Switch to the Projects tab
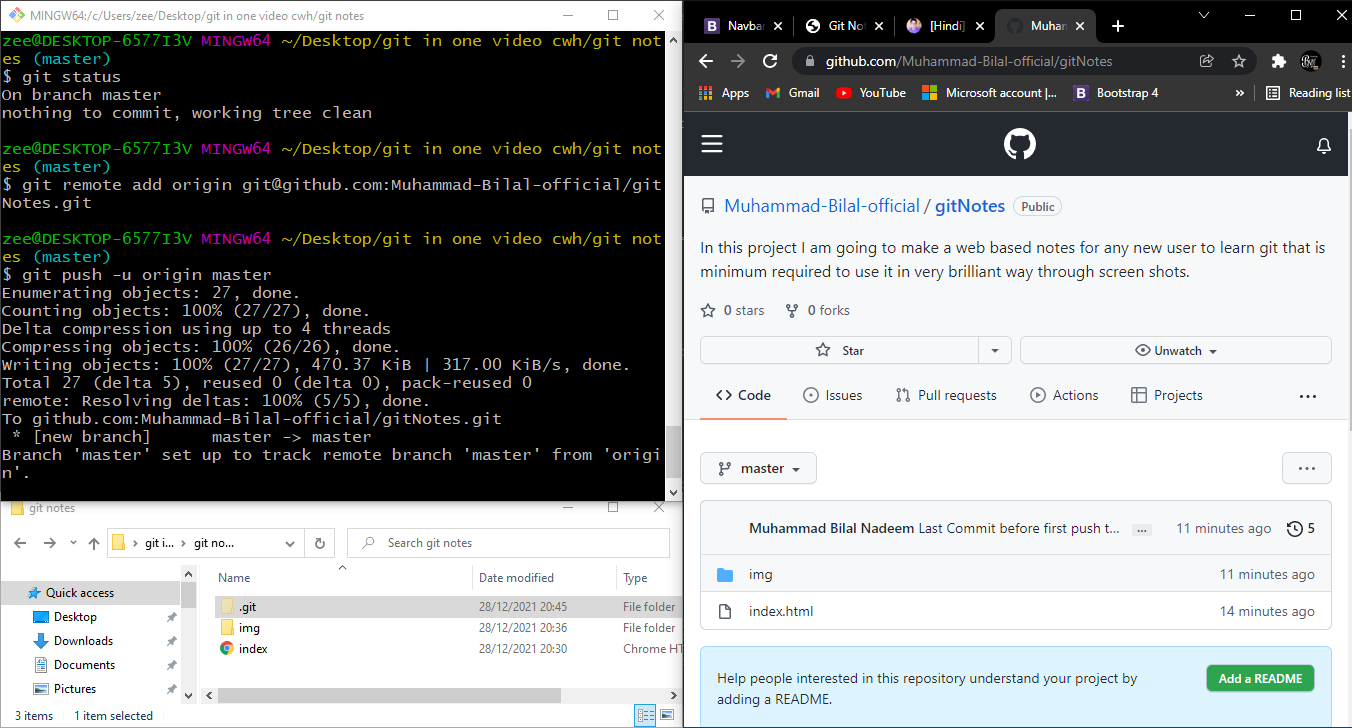This screenshot has height=728, width=1352. (x=1166, y=395)
